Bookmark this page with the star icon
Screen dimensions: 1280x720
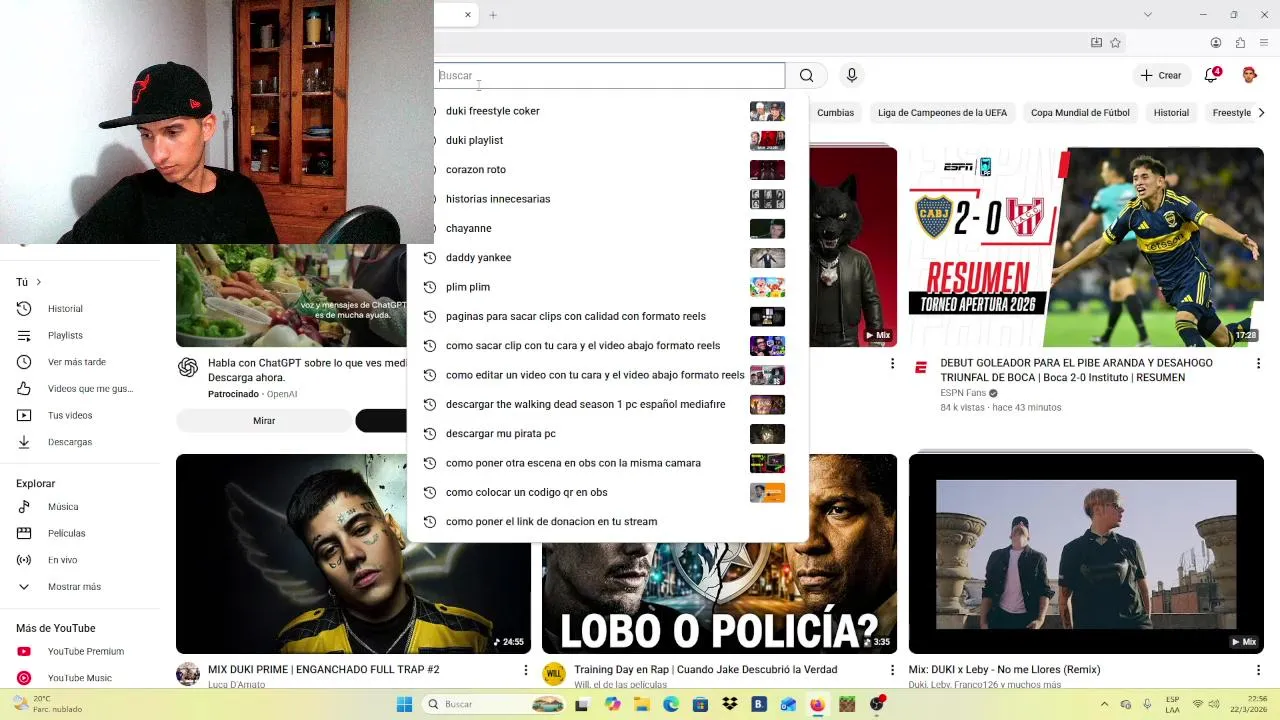point(1115,43)
